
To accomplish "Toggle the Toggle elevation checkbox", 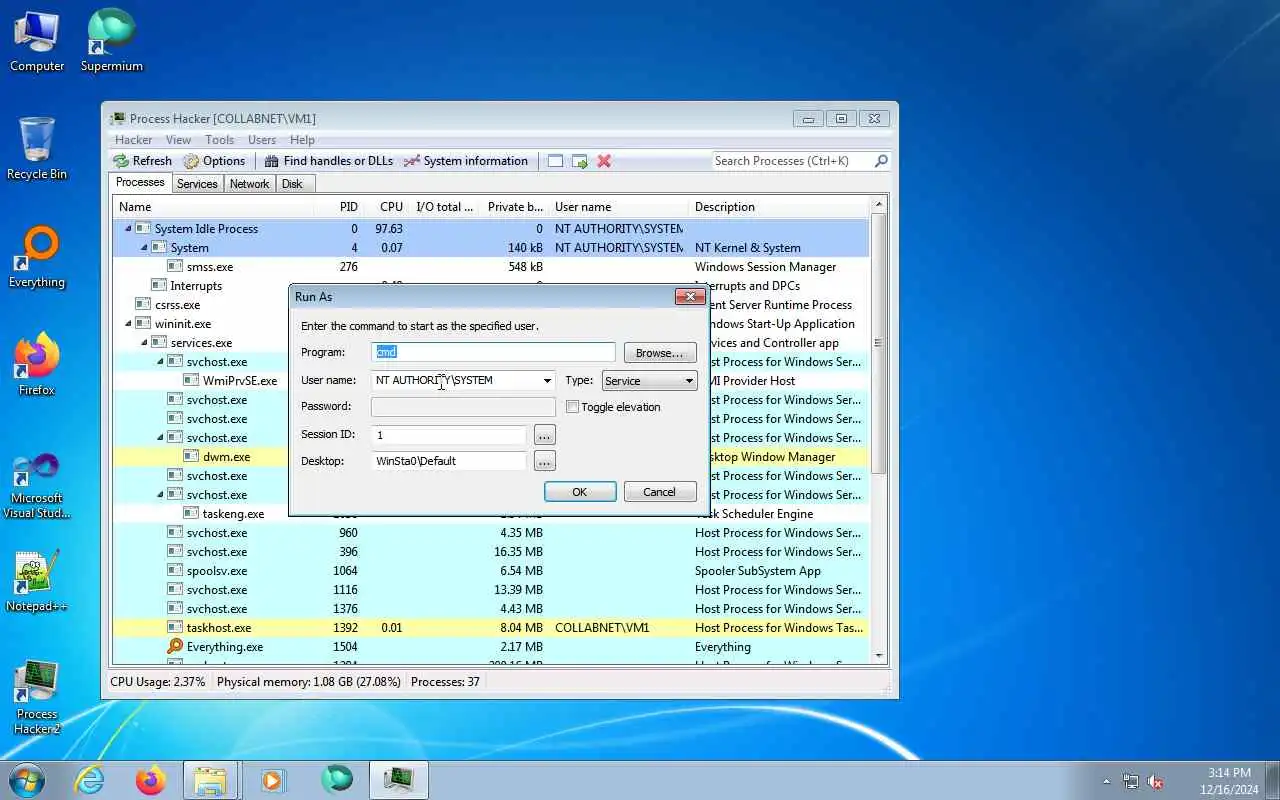I will coord(572,407).
